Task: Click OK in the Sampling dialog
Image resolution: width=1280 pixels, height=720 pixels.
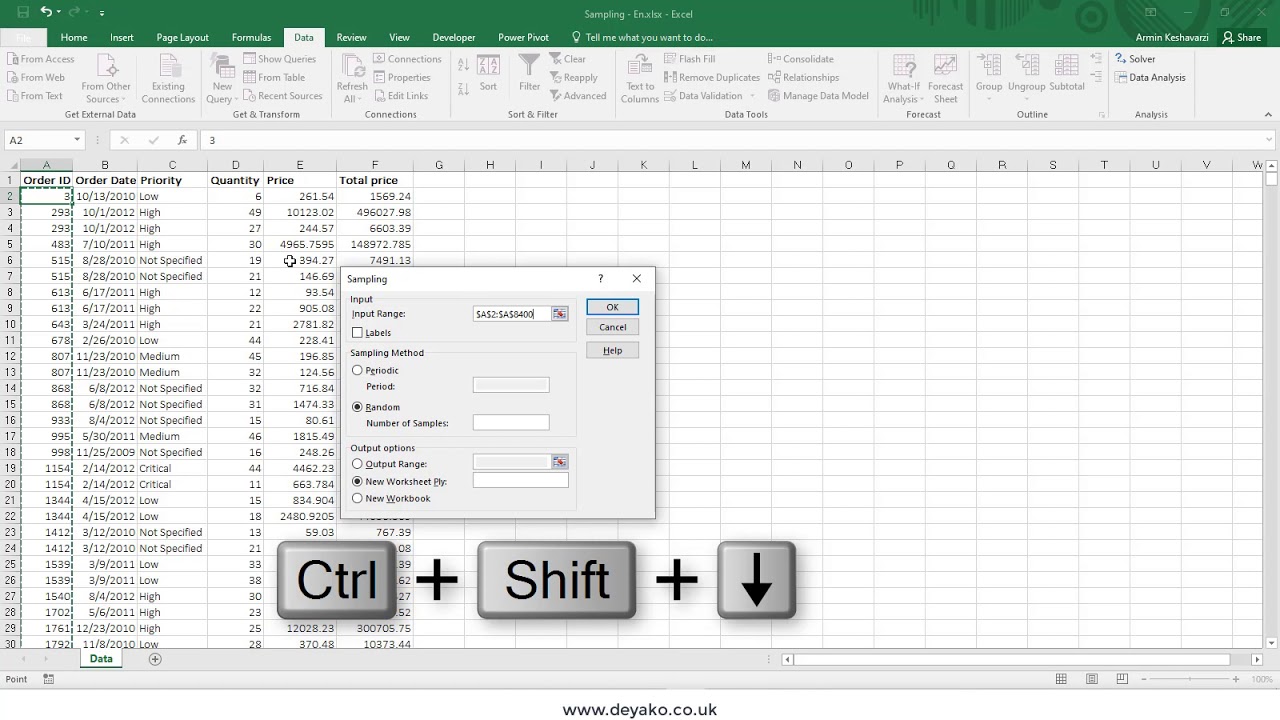Action: click(x=612, y=307)
